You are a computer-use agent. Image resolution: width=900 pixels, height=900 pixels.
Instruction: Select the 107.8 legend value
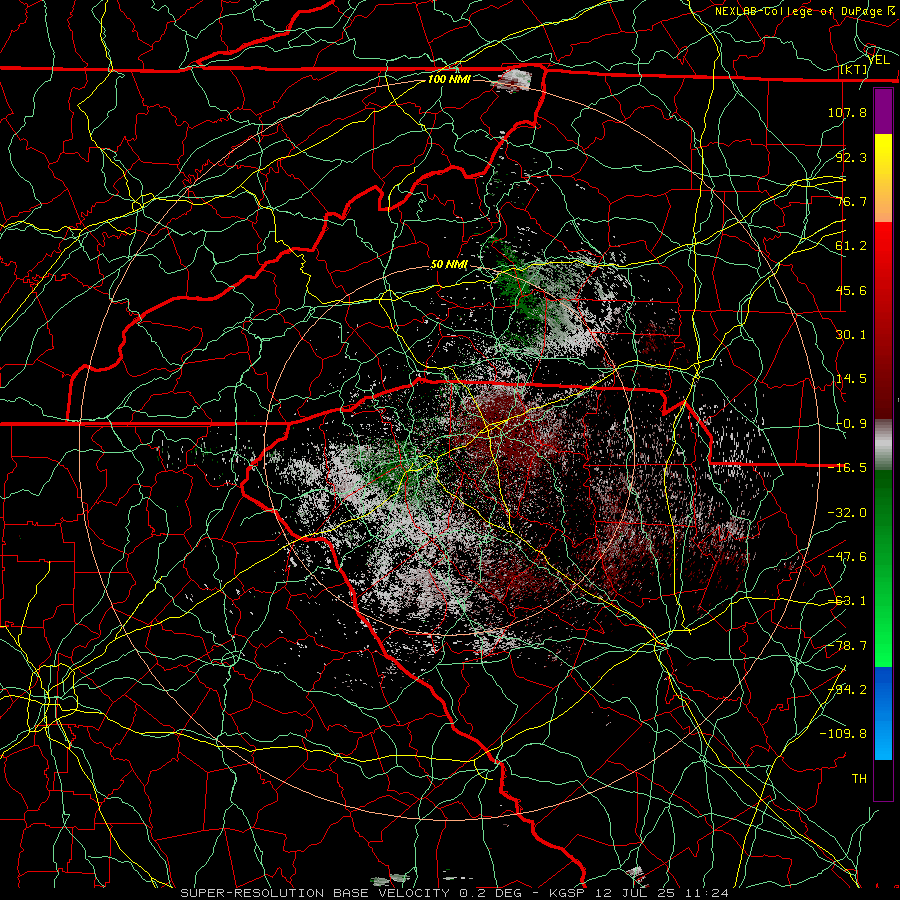pos(847,112)
